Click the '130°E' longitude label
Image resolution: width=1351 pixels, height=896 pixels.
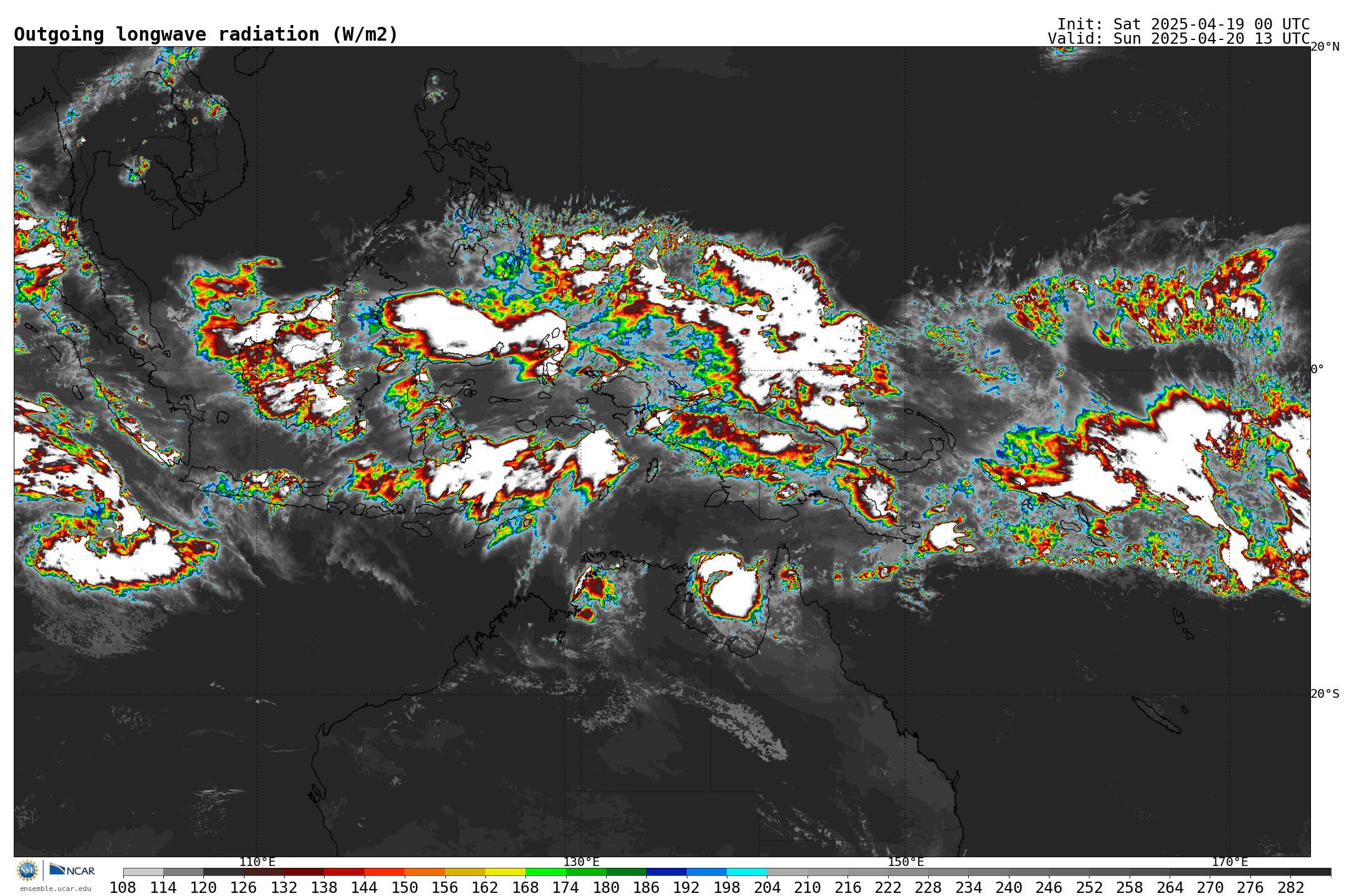(581, 862)
